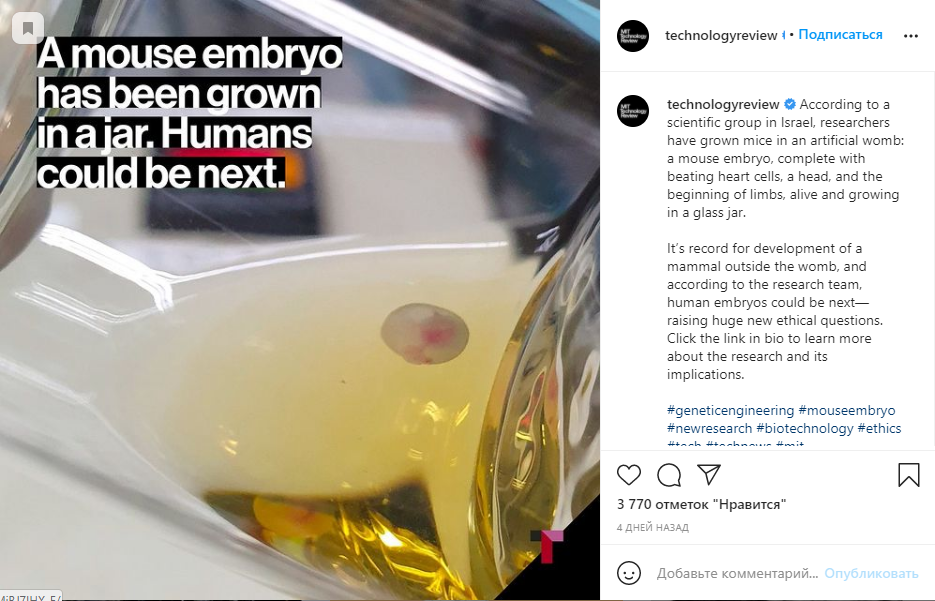The height and width of the screenshot is (601, 935).
Task: Click the verified badge next to technologyreview
Action: coord(790,104)
